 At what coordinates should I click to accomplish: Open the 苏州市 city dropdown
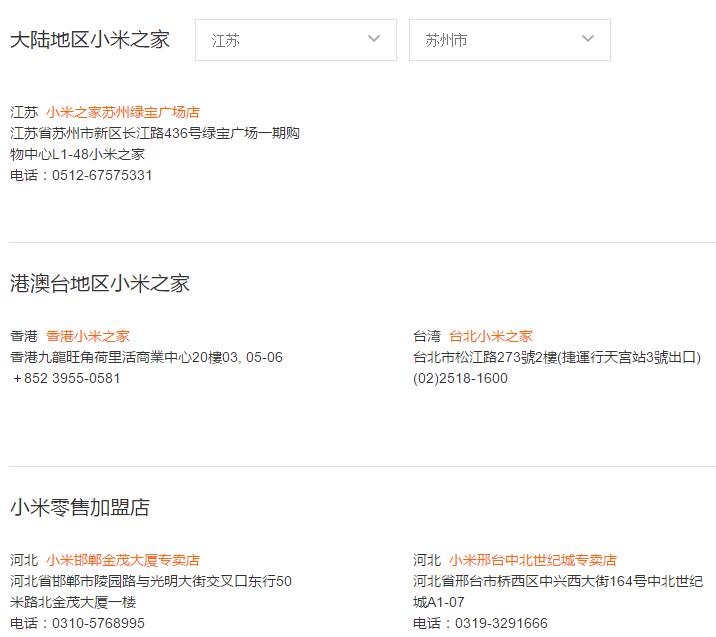pos(510,40)
